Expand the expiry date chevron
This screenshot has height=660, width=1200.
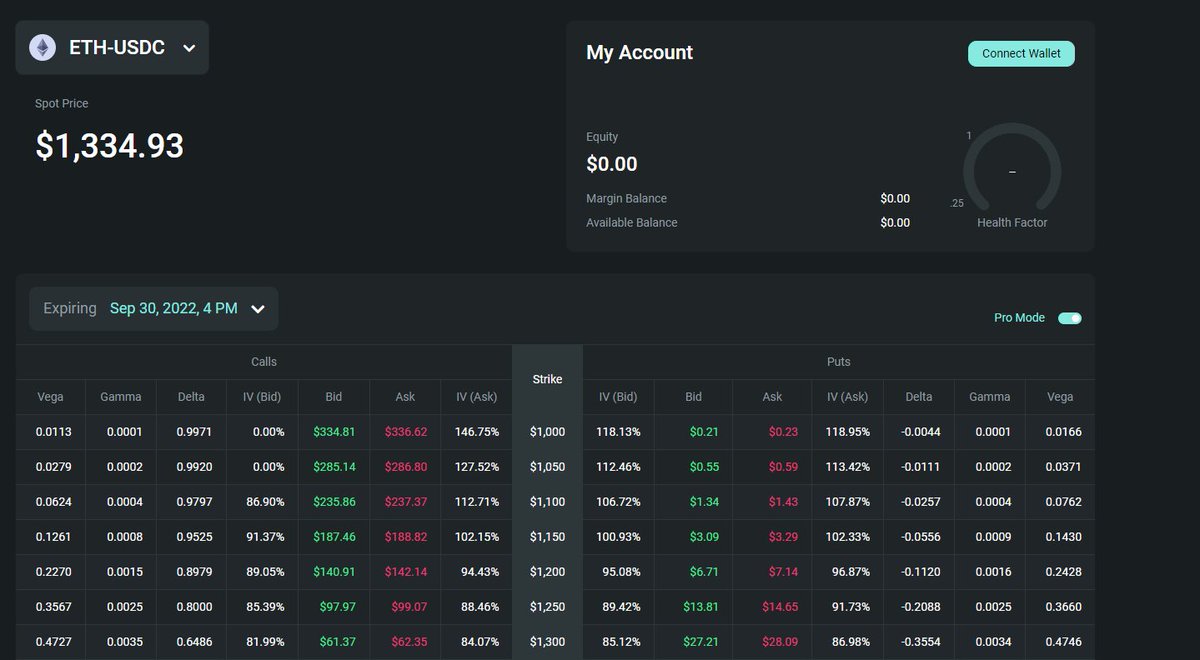click(x=258, y=309)
